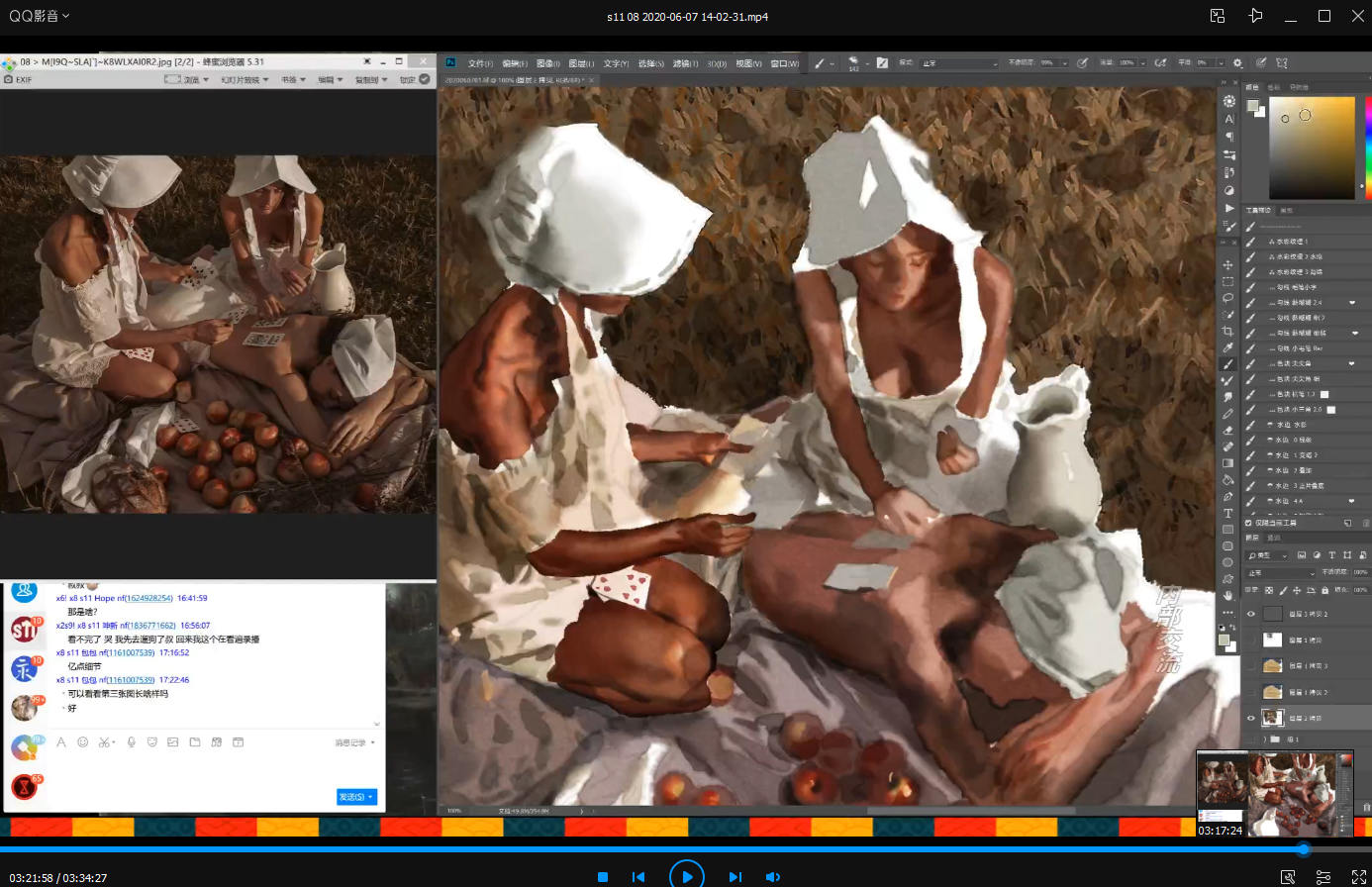
Task: Hide layer 图层 3 拷贝 2
Action: tap(1250, 614)
